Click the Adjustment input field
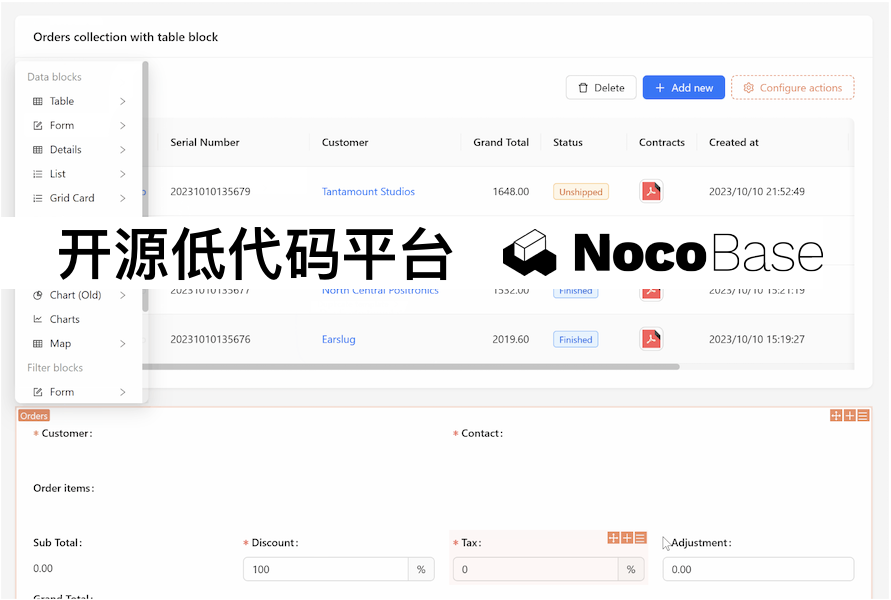 coord(758,569)
